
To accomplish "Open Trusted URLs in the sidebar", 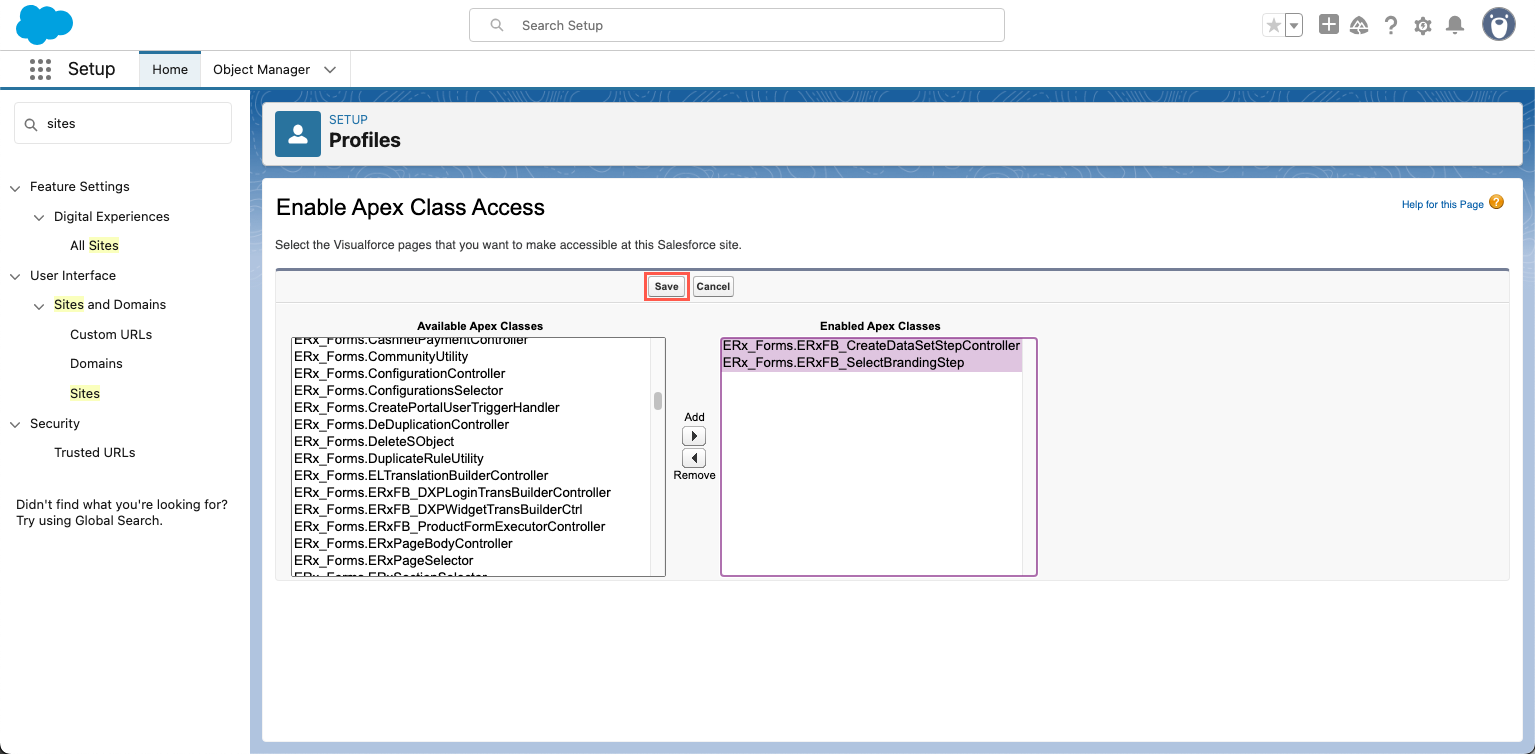I will pos(94,452).
